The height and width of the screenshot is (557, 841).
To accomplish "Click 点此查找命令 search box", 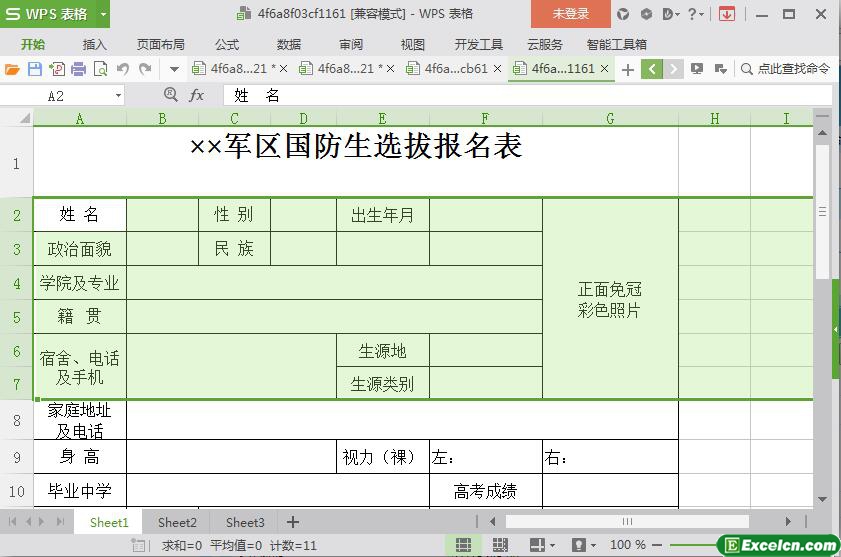I will pyautogui.click(x=786, y=69).
